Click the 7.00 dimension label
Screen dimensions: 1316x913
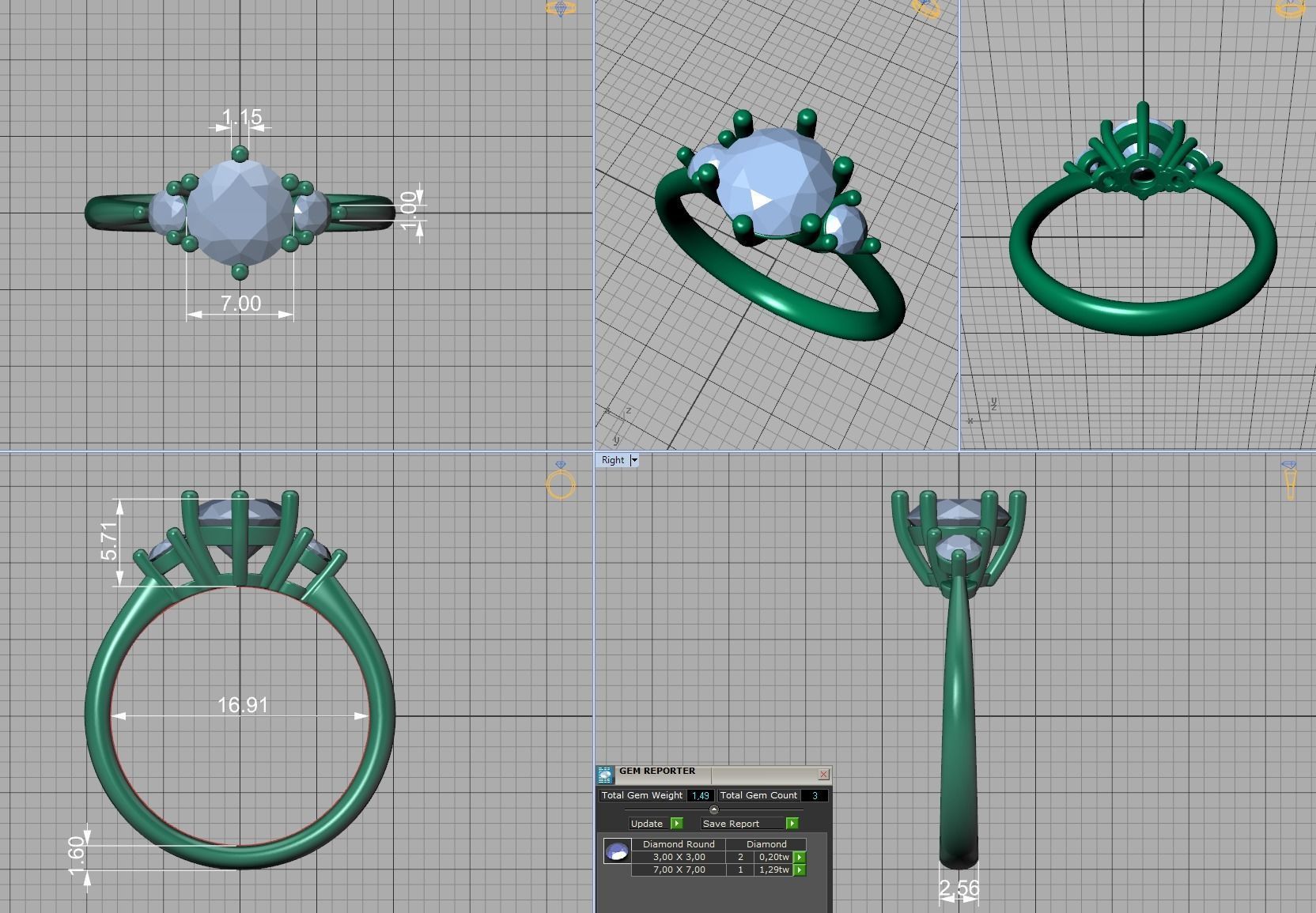(x=240, y=304)
